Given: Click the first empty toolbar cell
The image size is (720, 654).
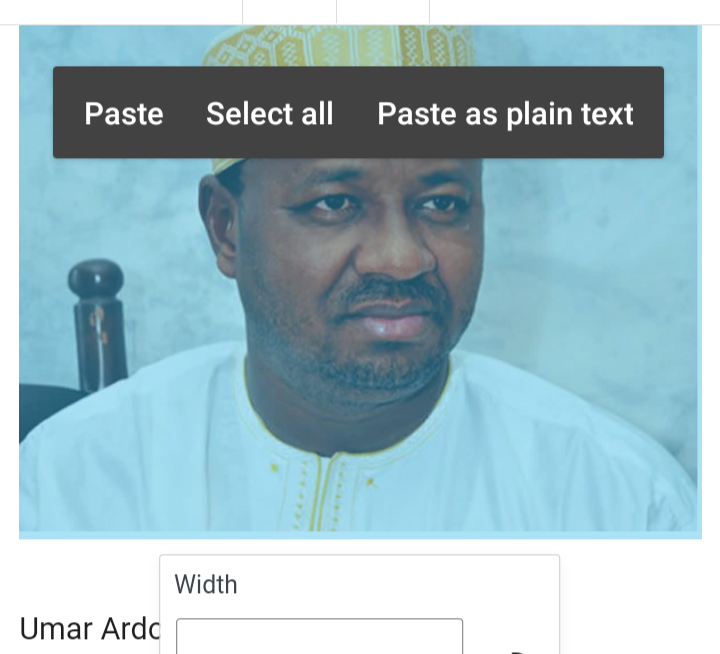Looking at the screenshot, I should pyautogui.click(x=289, y=11).
